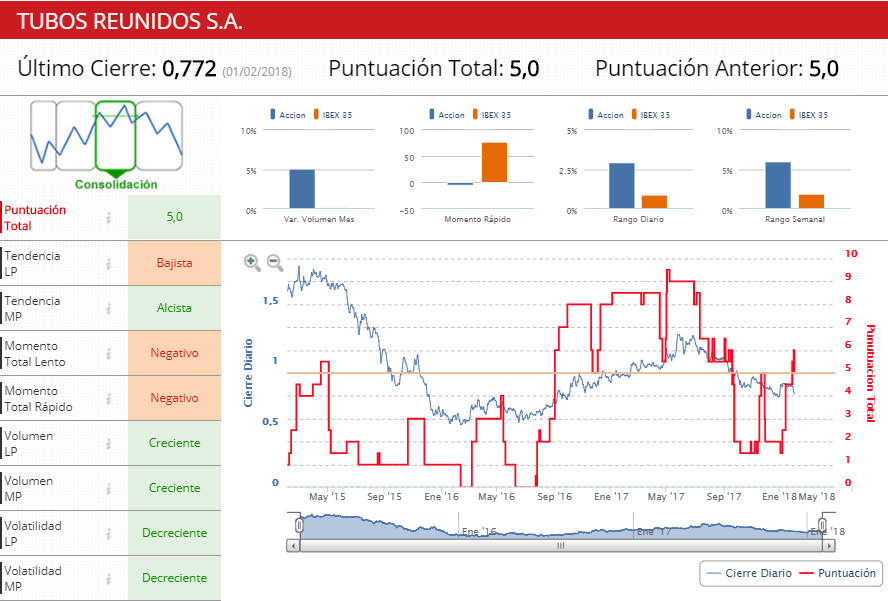Zoom out on the price chart
Image resolution: width=888 pixels, height=601 pixels.
pos(275,262)
